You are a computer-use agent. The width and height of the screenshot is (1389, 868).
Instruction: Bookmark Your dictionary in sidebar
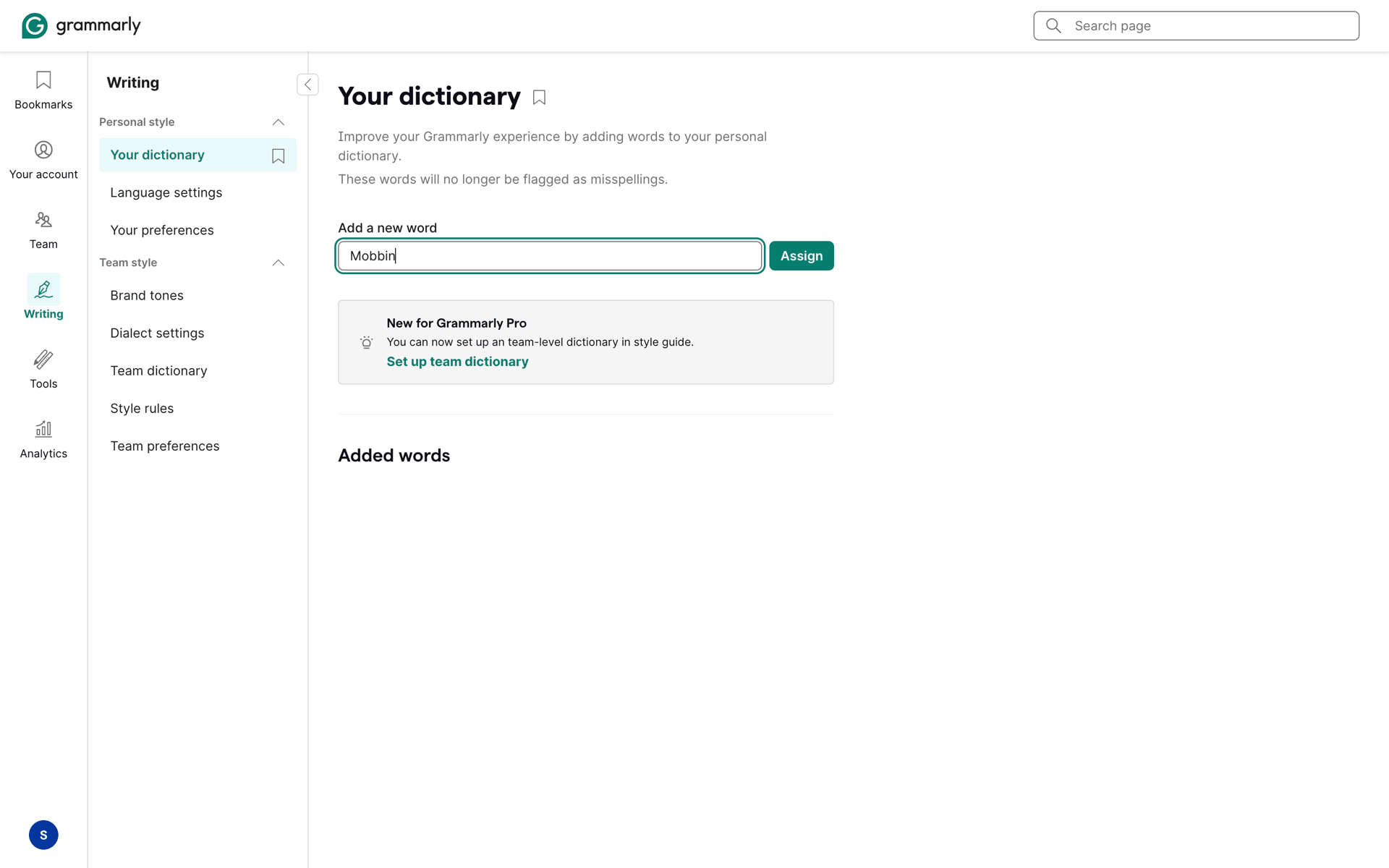(x=278, y=156)
